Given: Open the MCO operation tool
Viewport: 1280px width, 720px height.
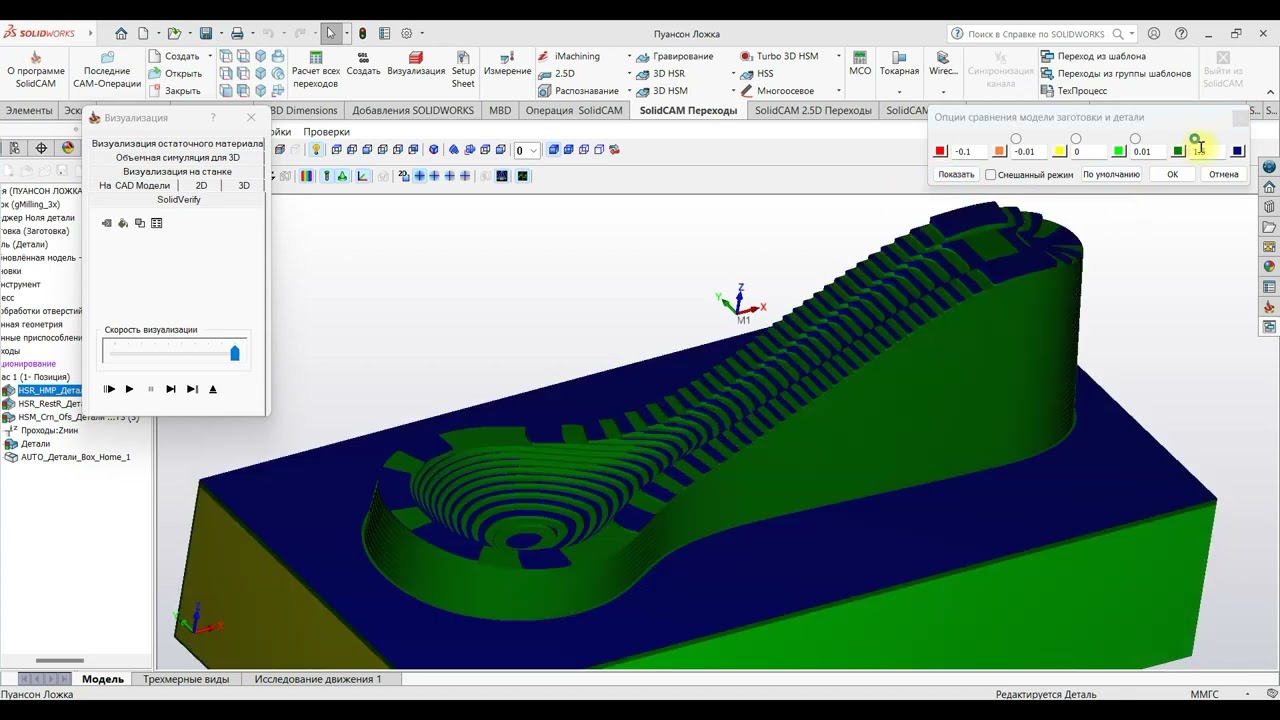Looking at the screenshot, I should click(860, 64).
